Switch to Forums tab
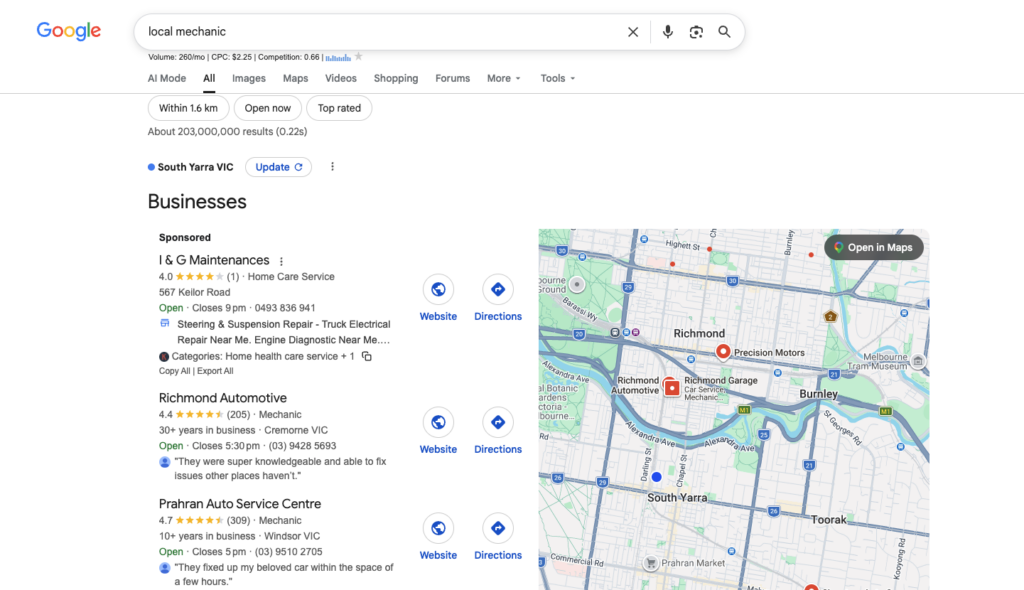Viewport: 1024px width, 590px height. (x=453, y=78)
